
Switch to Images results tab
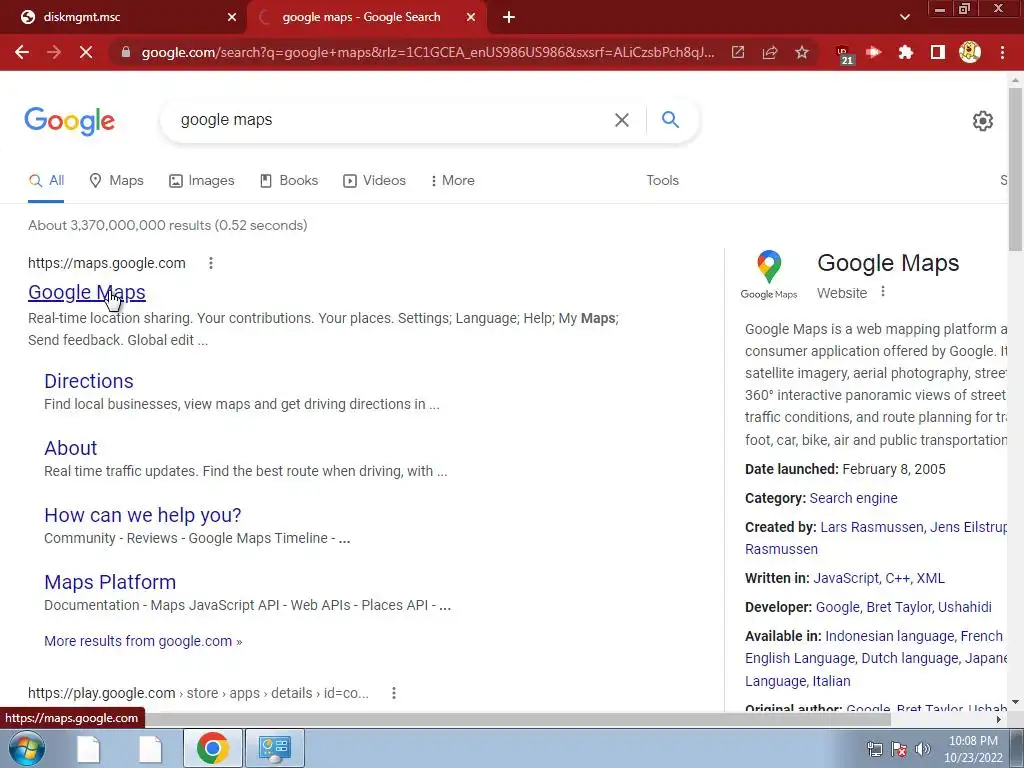(x=201, y=180)
